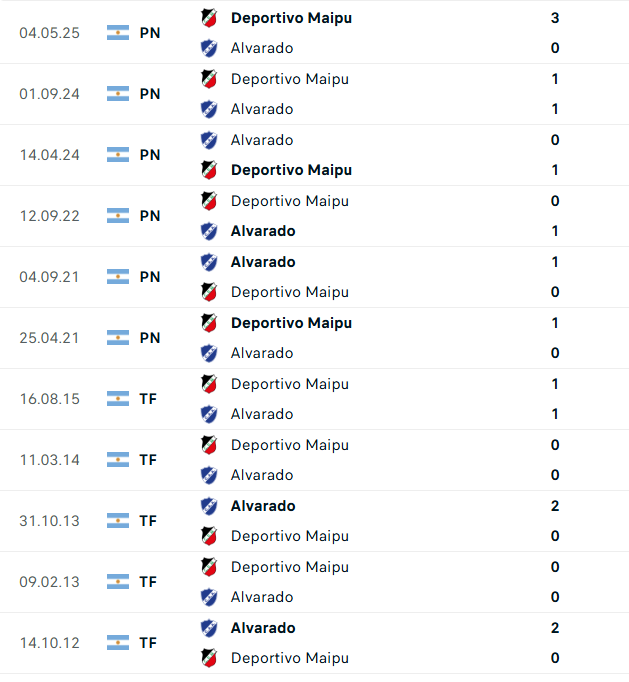The height and width of the screenshot is (682, 629).
Task: Click Alvarado crest in 25.04.21 match
Action: (x=209, y=353)
